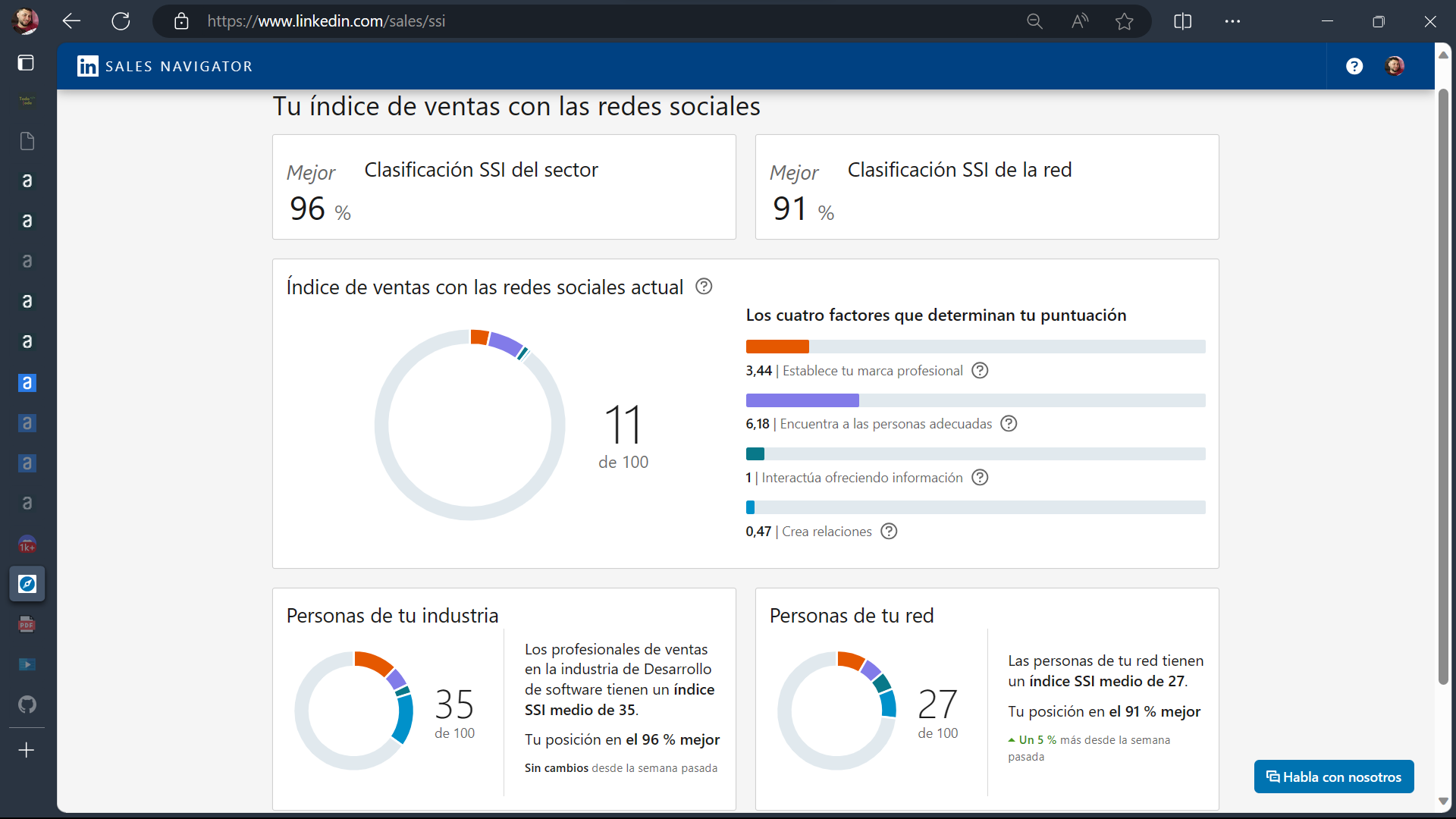Click the Personas de tu industria donut chart
The image size is (1456, 819).
click(354, 711)
